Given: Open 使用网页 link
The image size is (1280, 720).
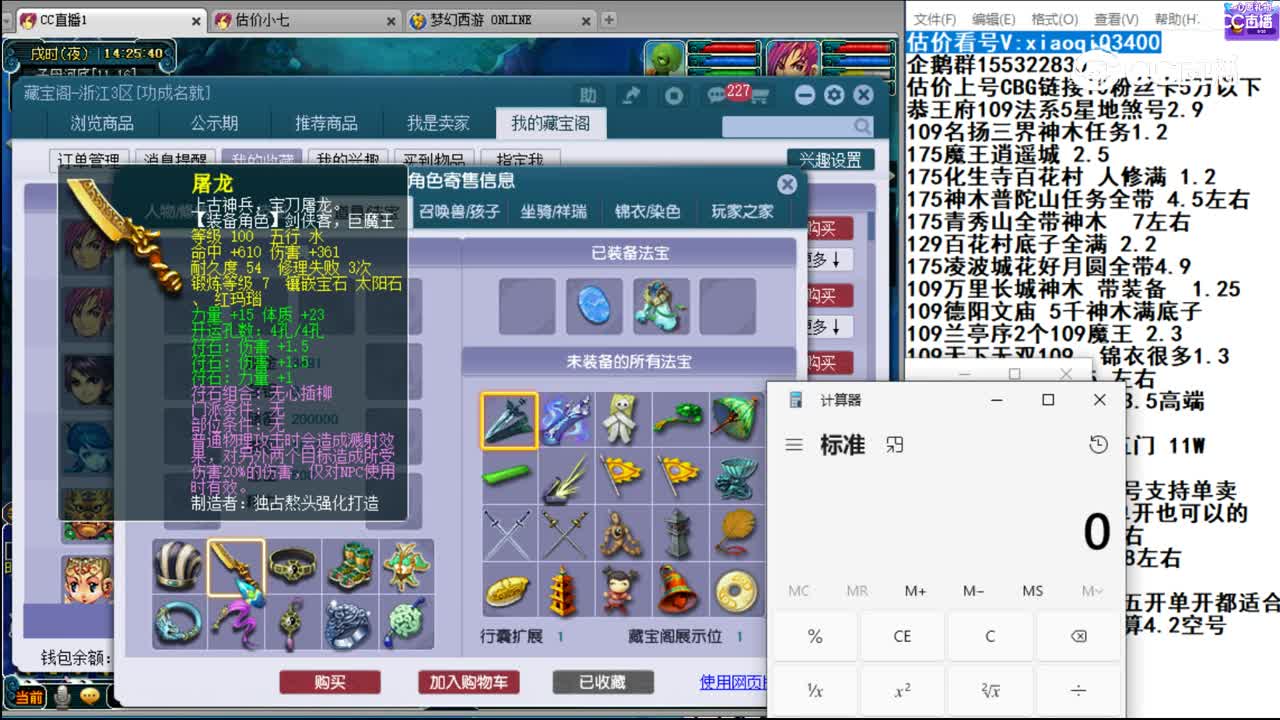Looking at the screenshot, I should [x=733, y=682].
